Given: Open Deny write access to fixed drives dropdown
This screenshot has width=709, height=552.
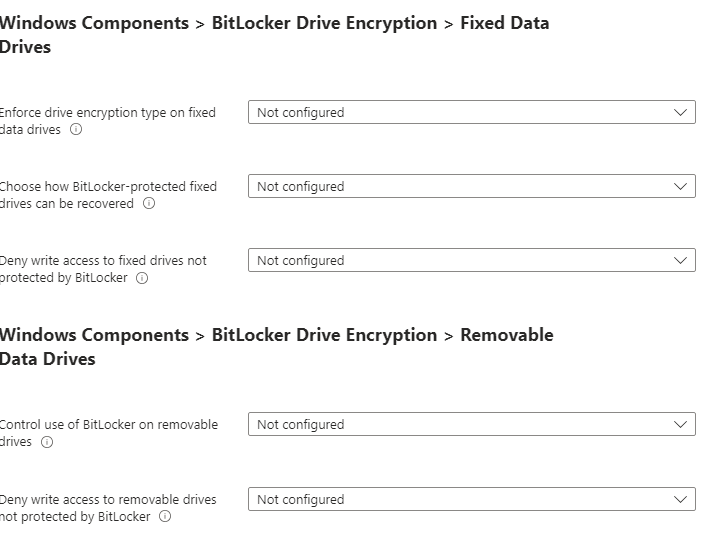Looking at the screenshot, I should [x=472, y=260].
